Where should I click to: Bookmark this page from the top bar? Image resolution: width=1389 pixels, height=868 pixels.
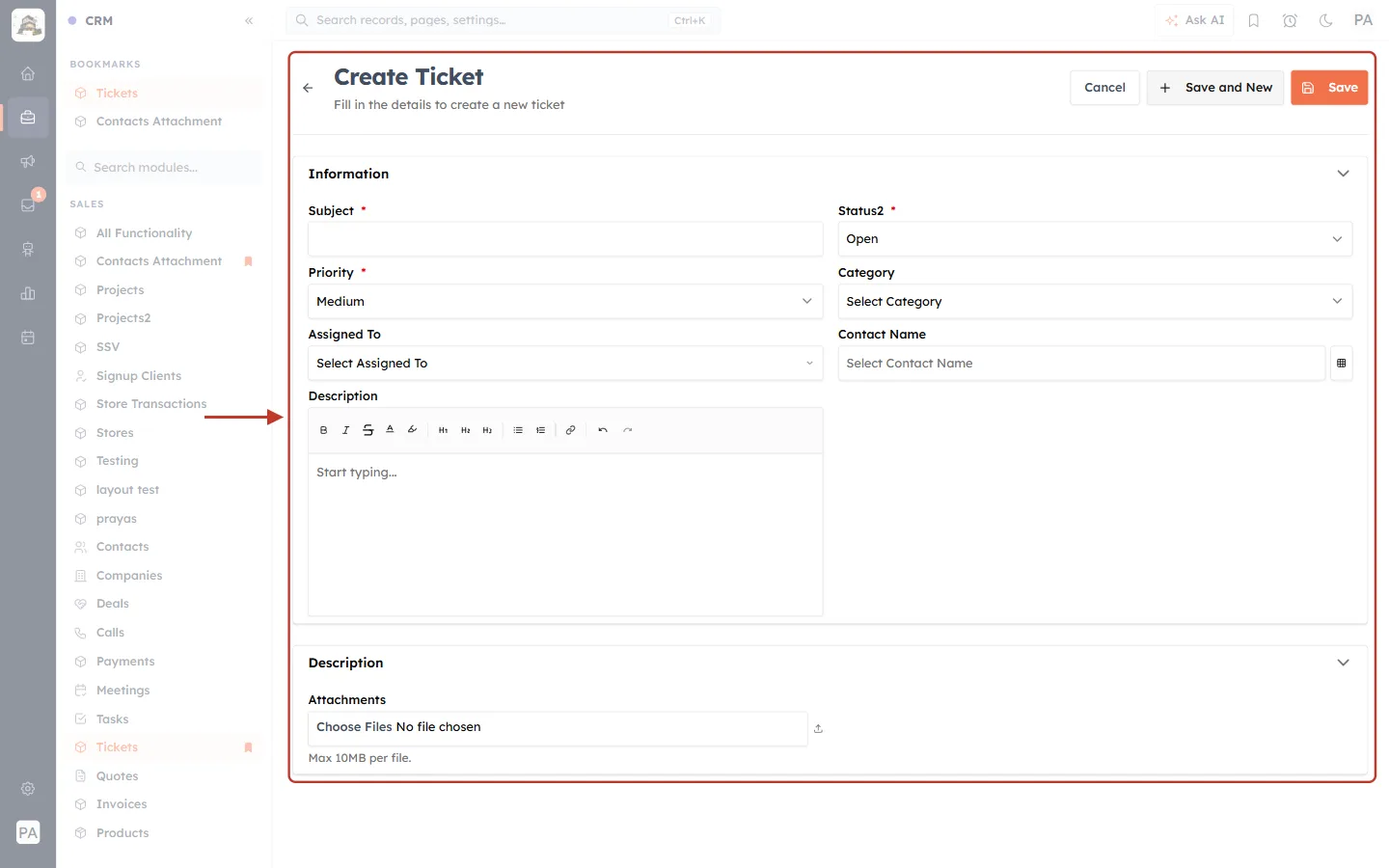pyautogui.click(x=1254, y=20)
